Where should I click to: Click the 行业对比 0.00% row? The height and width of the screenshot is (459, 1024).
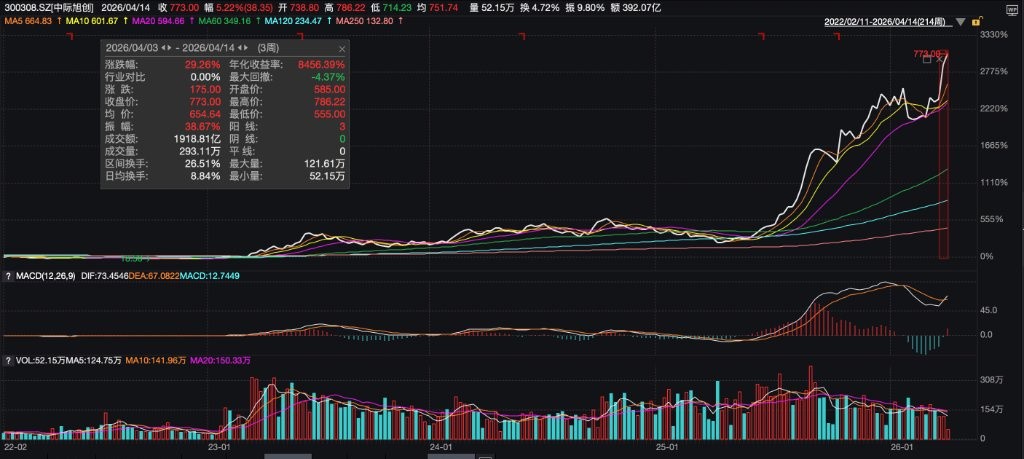(x=163, y=76)
